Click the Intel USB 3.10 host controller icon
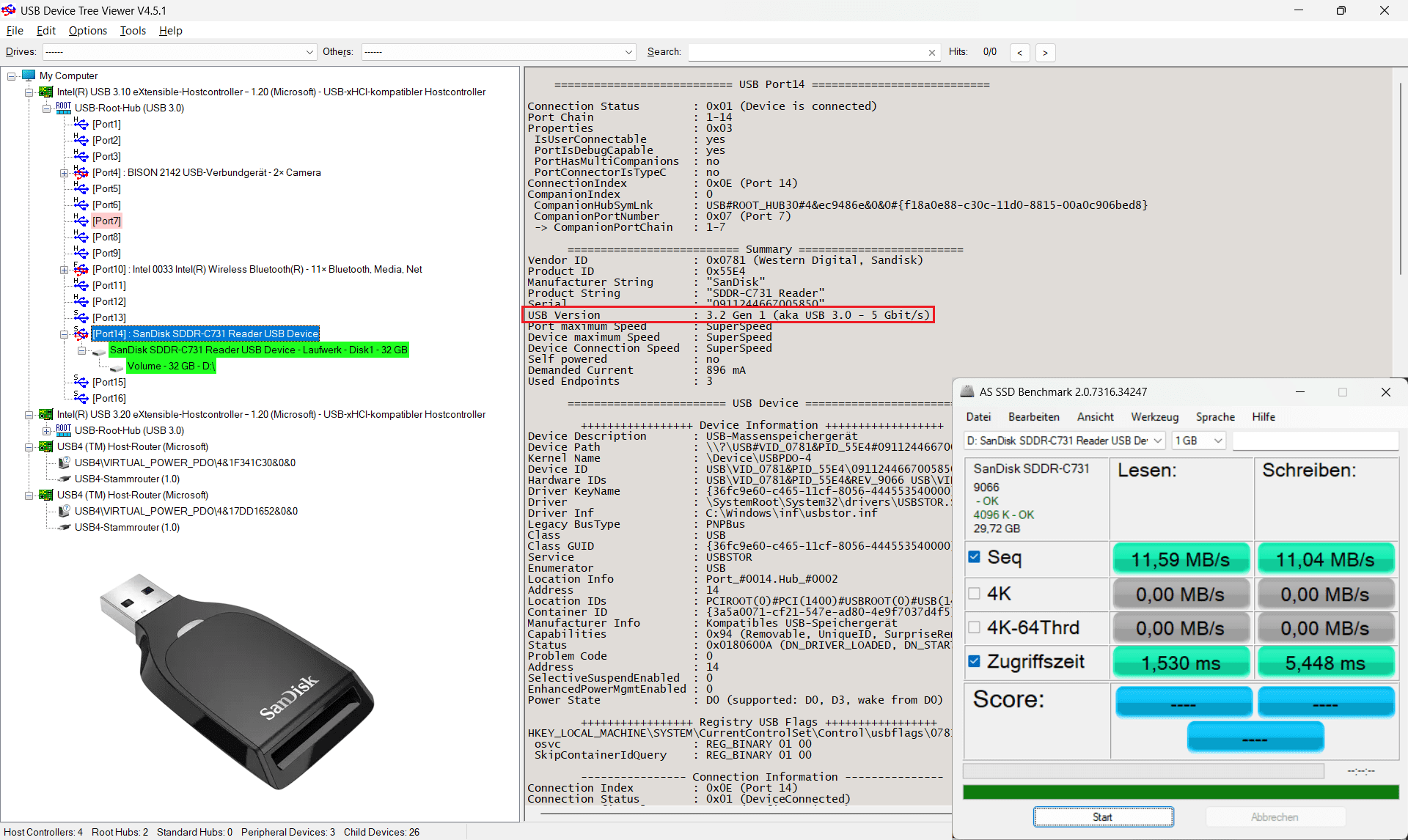1408x840 pixels. (x=46, y=92)
